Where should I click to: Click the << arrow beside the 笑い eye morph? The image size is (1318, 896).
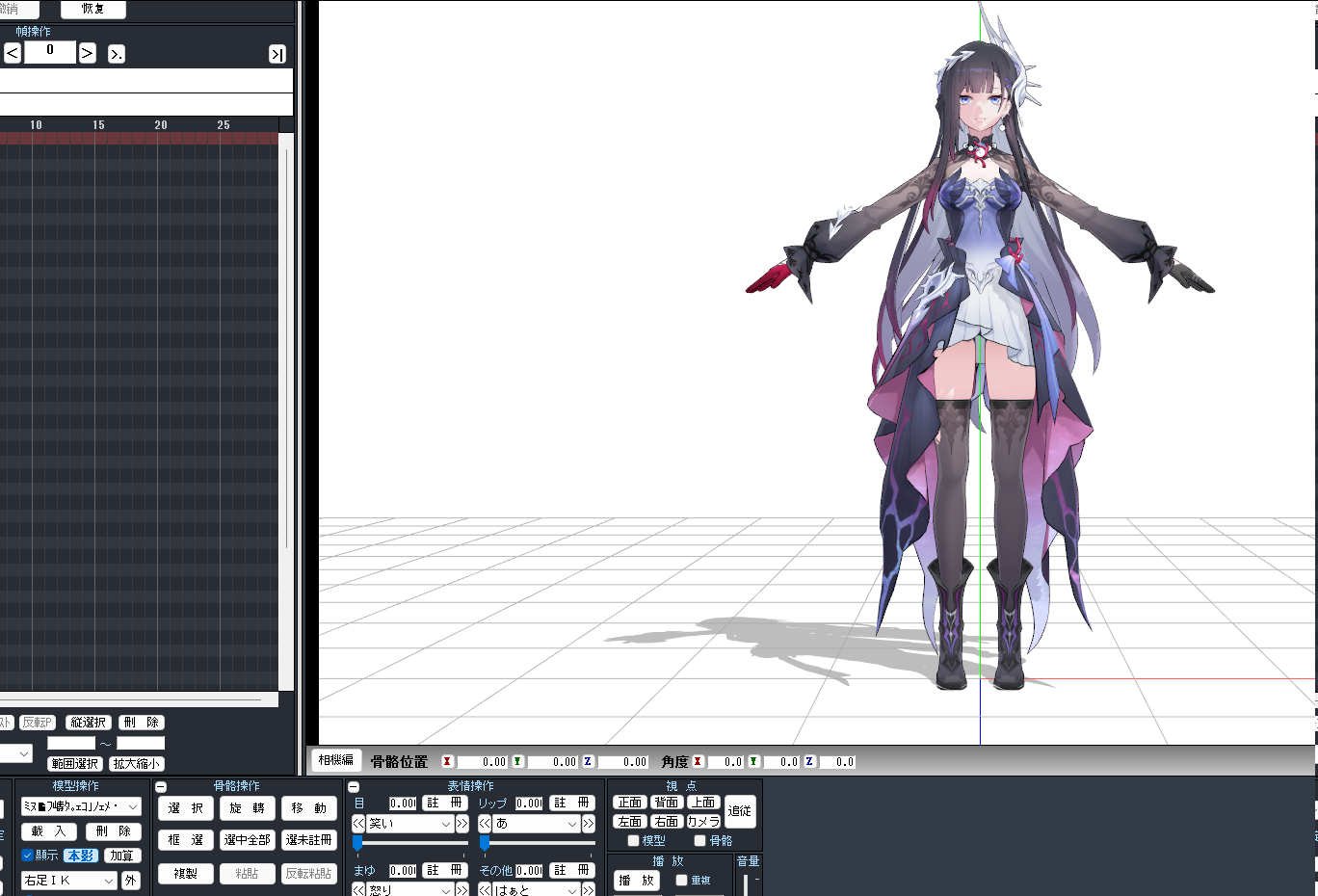coord(358,824)
